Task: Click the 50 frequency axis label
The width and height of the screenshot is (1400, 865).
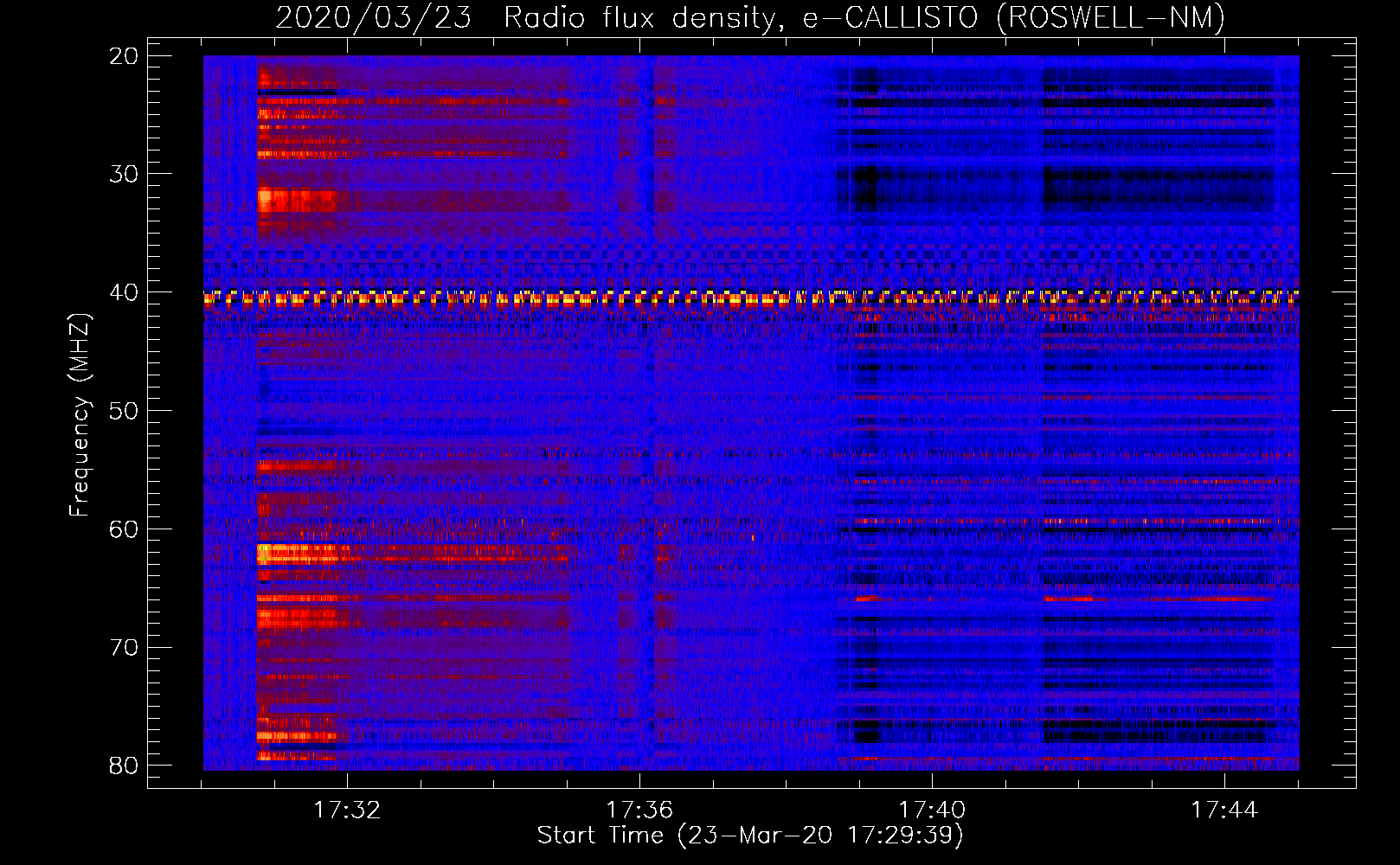Action: [125, 410]
